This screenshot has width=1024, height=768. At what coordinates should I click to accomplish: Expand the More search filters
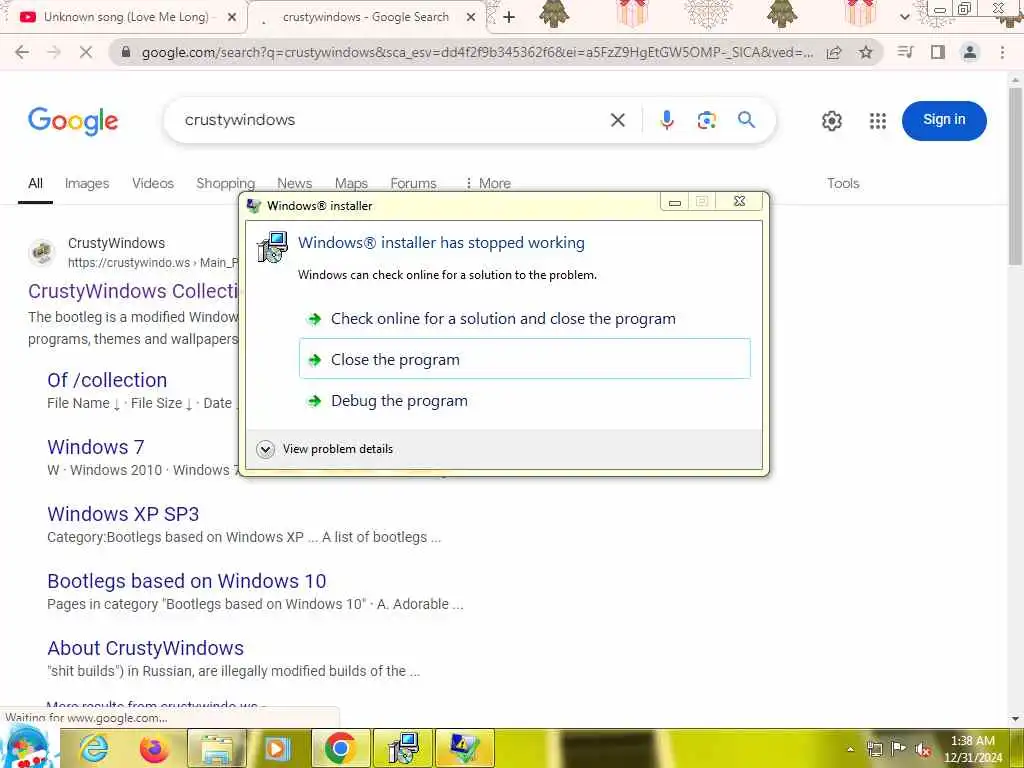(488, 184)
